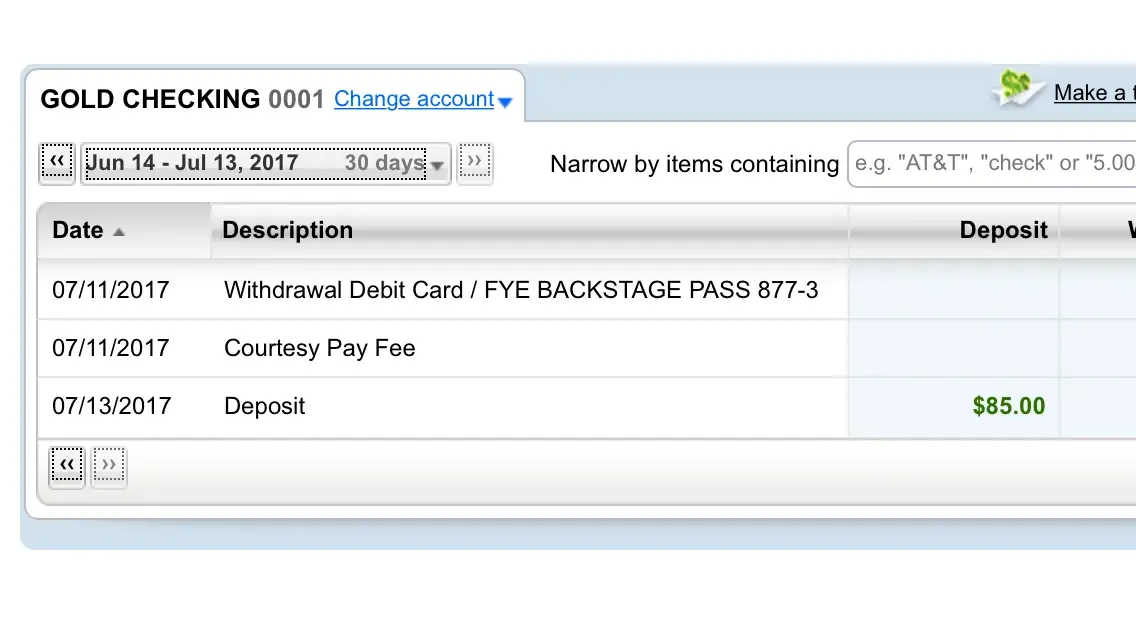Image resolution: width=1136 pixels, height=640 pixels.
Task: Click bottom double-right next page arrow
Action: pyautogui.click(x=109, y=466)
